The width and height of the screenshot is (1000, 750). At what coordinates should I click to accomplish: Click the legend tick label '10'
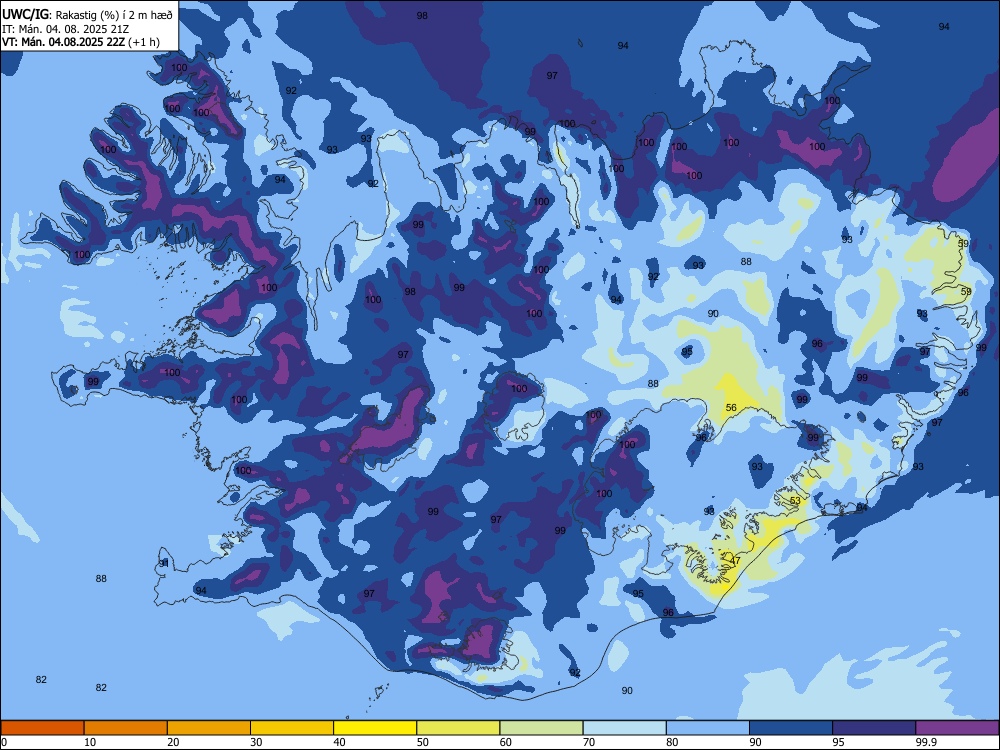pos(90,742)
